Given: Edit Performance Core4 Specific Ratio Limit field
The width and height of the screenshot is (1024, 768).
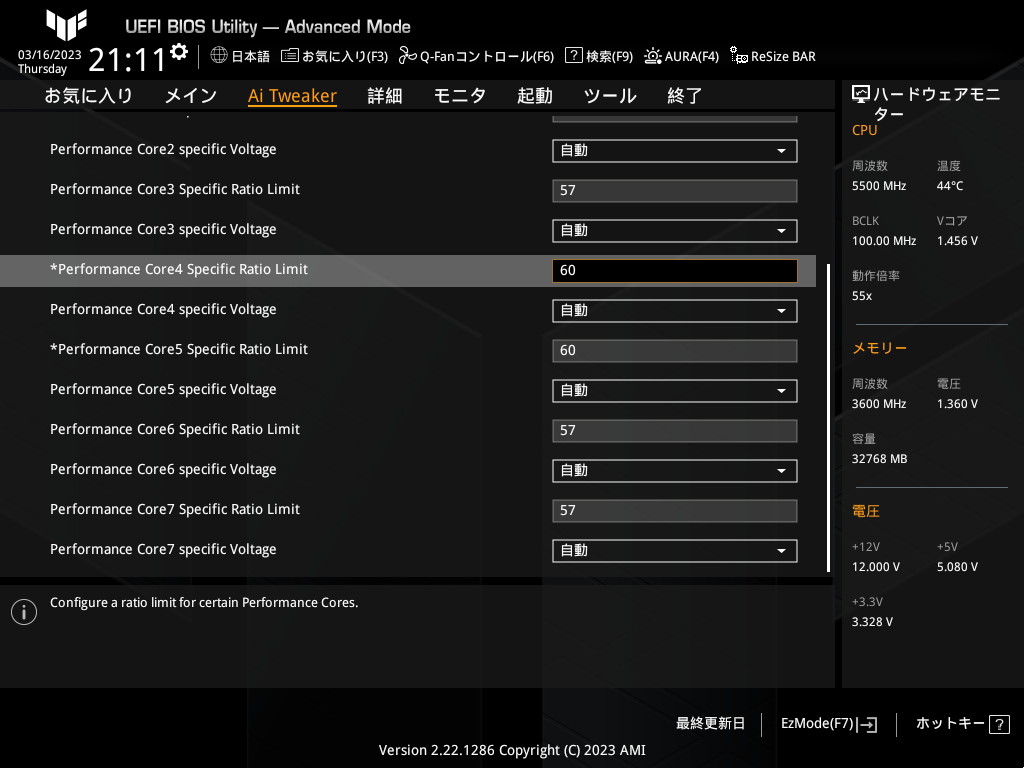Looking at the screenshot, I should (675, 270).
